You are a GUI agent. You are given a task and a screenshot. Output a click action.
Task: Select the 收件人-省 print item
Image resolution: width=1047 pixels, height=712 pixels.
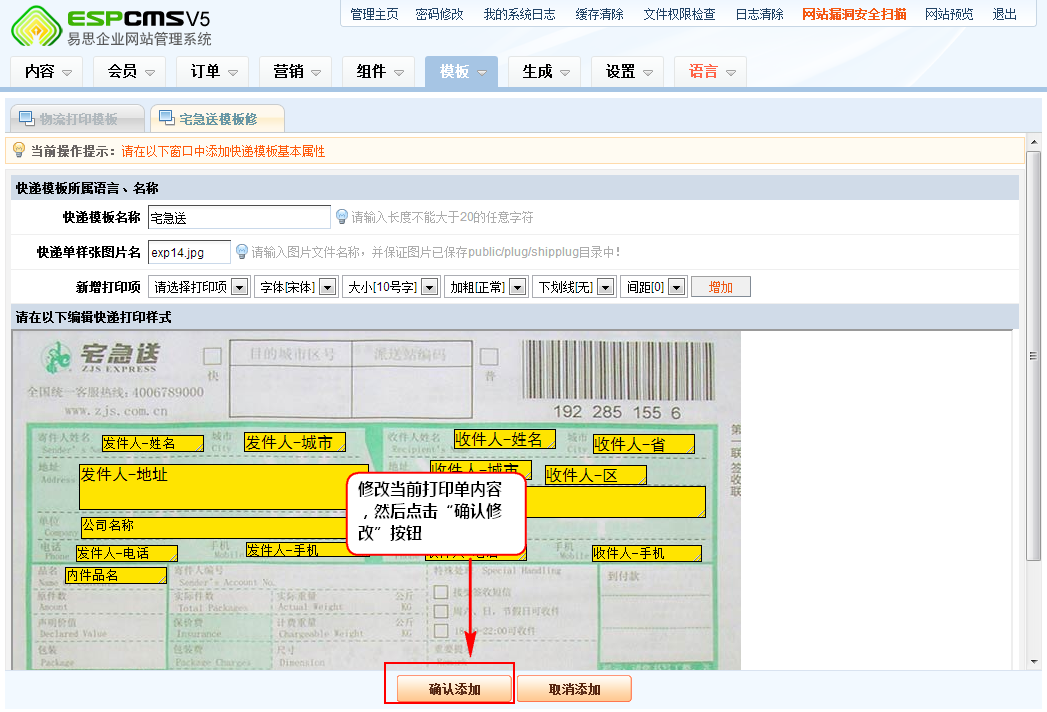[x=644, y=444]
